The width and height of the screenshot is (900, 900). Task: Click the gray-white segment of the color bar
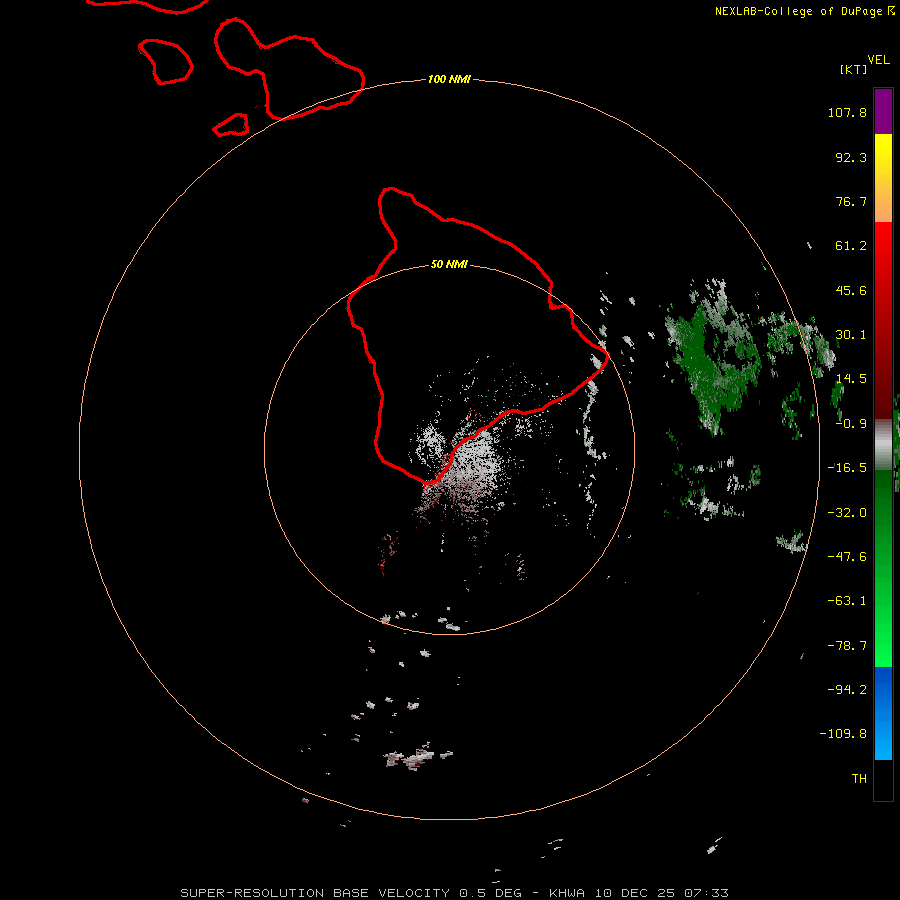pos(883,444)
